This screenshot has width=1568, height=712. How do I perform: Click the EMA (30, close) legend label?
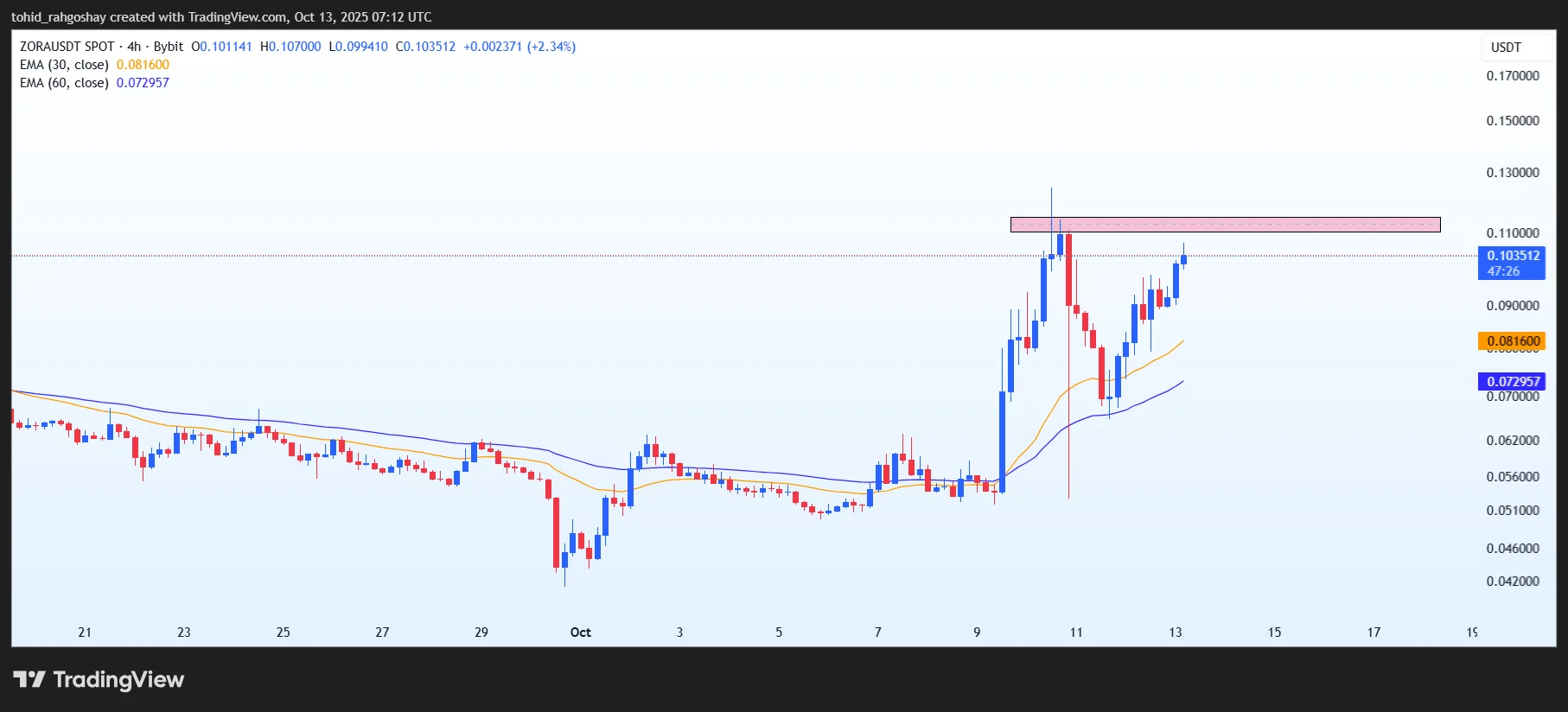pyautogui.click(x=64, y=65)
